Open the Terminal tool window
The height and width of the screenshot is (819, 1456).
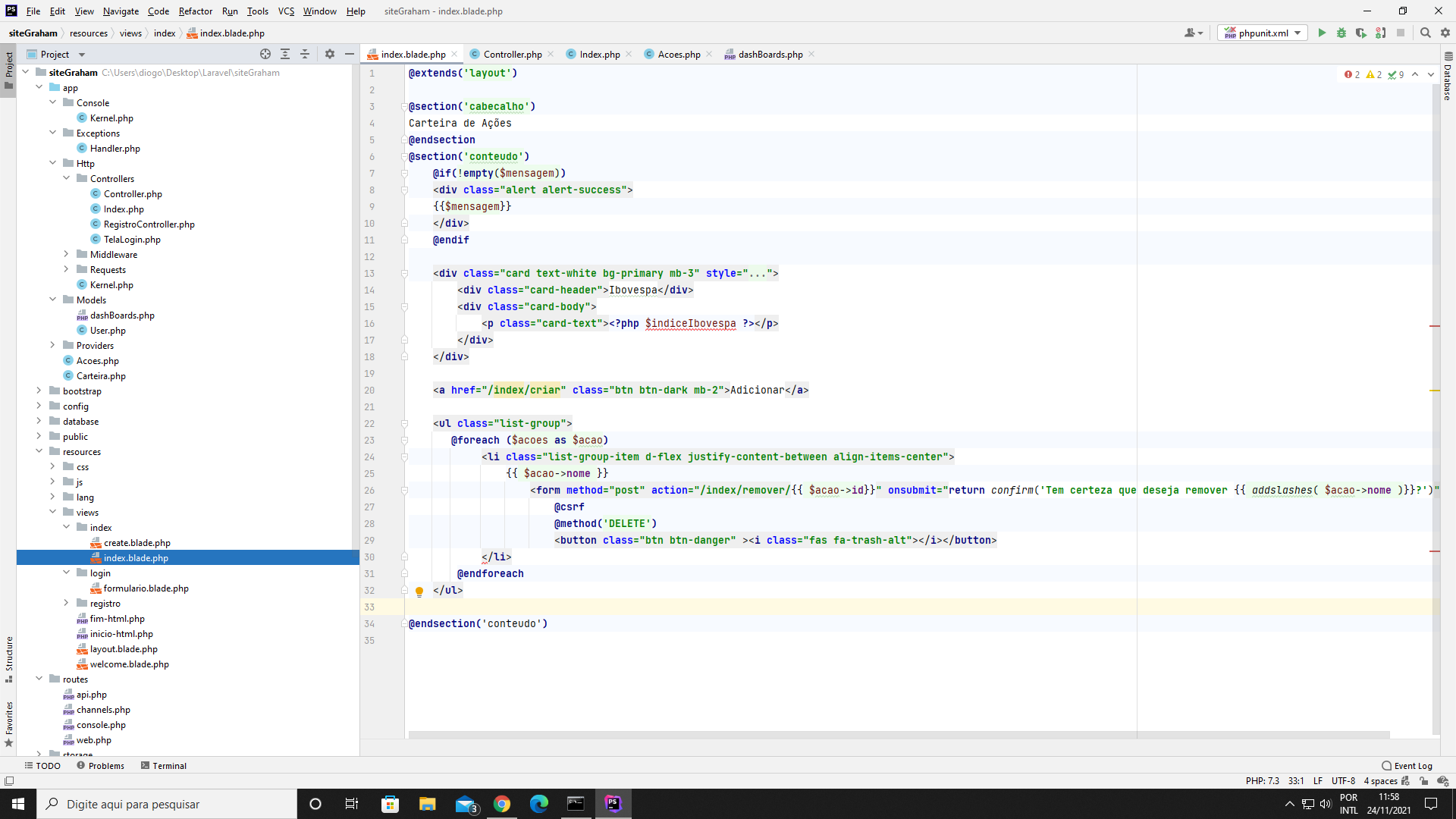coord(164,766)
